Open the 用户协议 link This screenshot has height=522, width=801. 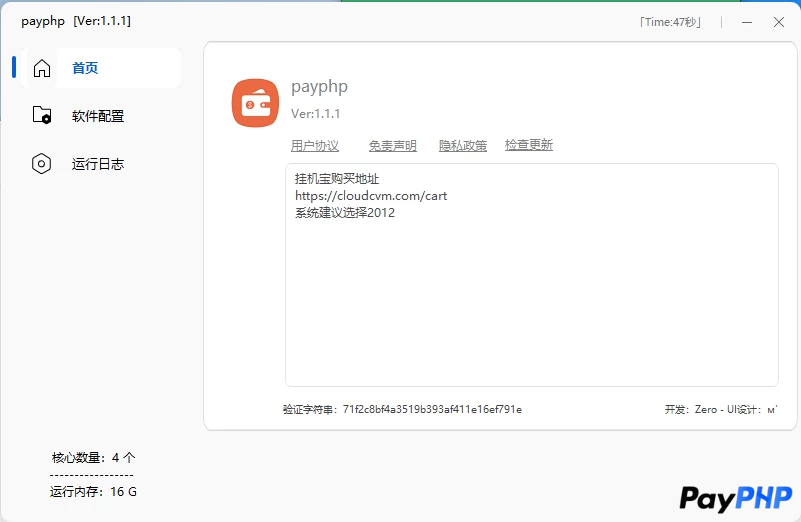315,146
